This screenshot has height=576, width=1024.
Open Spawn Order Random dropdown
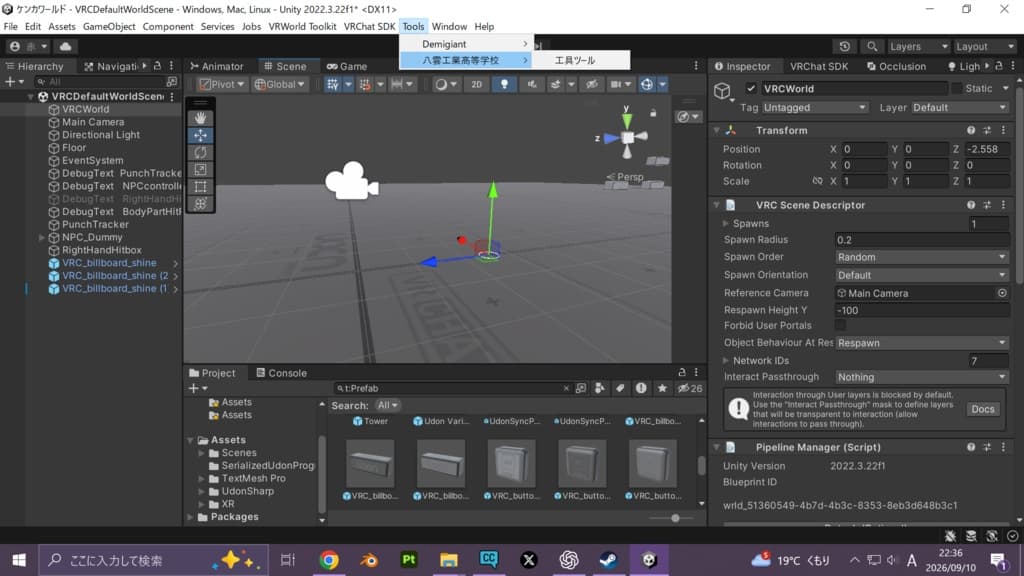pos(921,257)
